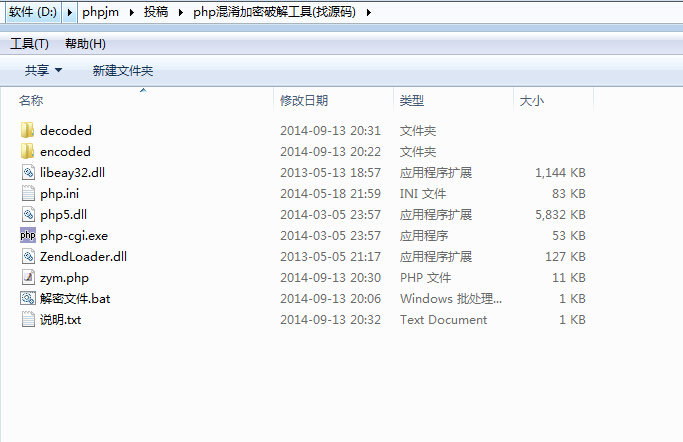Navigate to phpjm breadcrumb folder
The width and height of the screenshot is (683, 442).
point(100,12)
